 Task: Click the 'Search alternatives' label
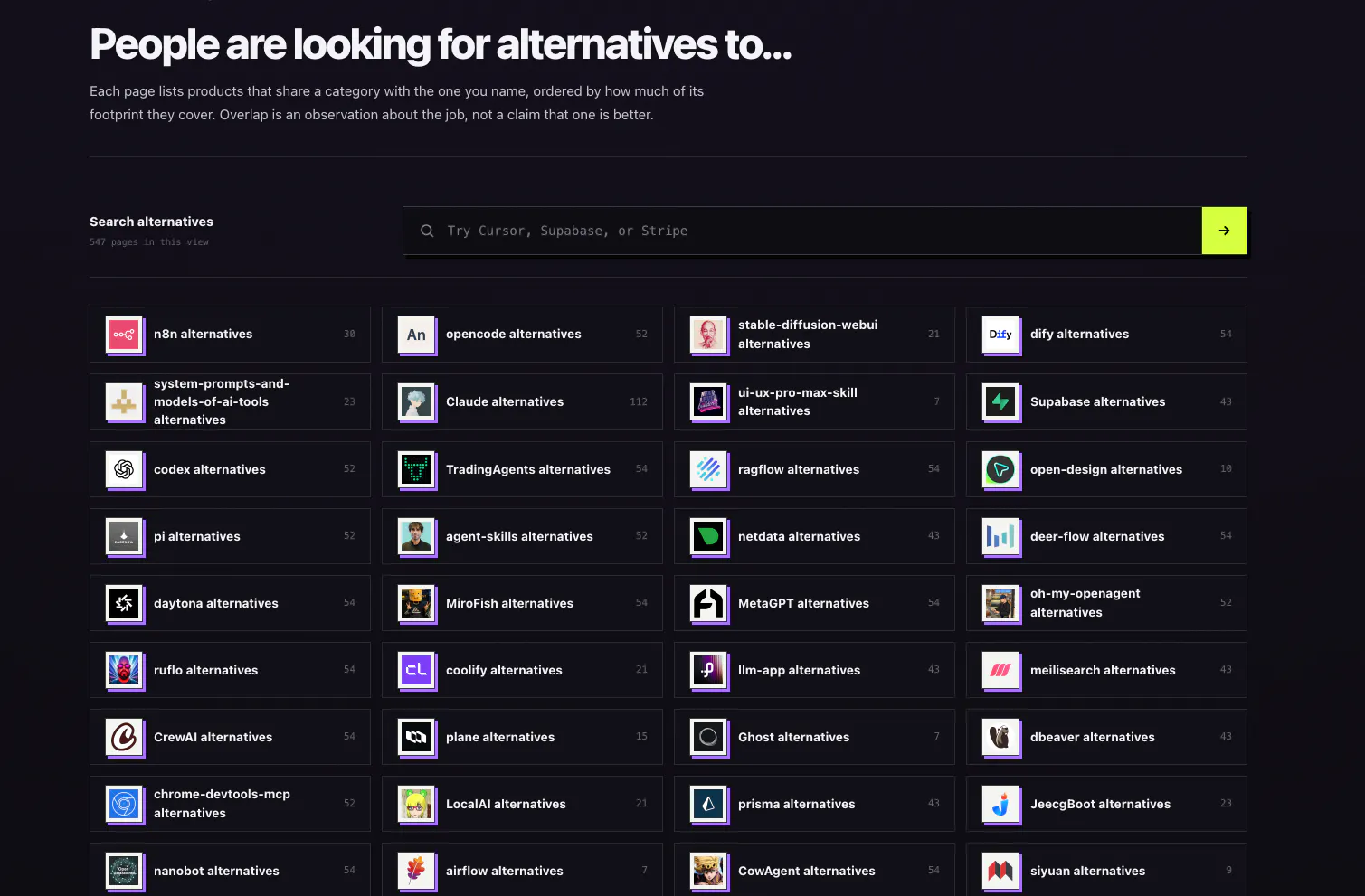click(x=151, y=222)
